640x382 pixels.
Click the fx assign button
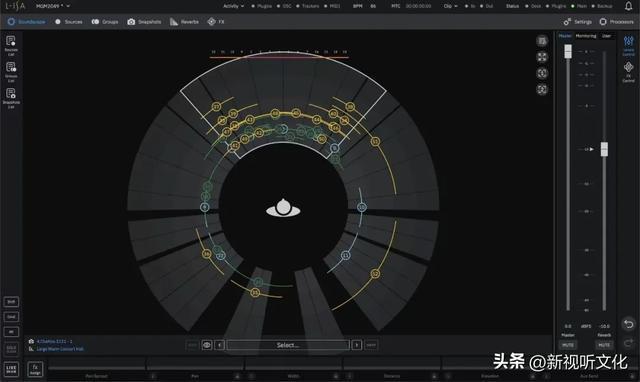coord(35,369)
